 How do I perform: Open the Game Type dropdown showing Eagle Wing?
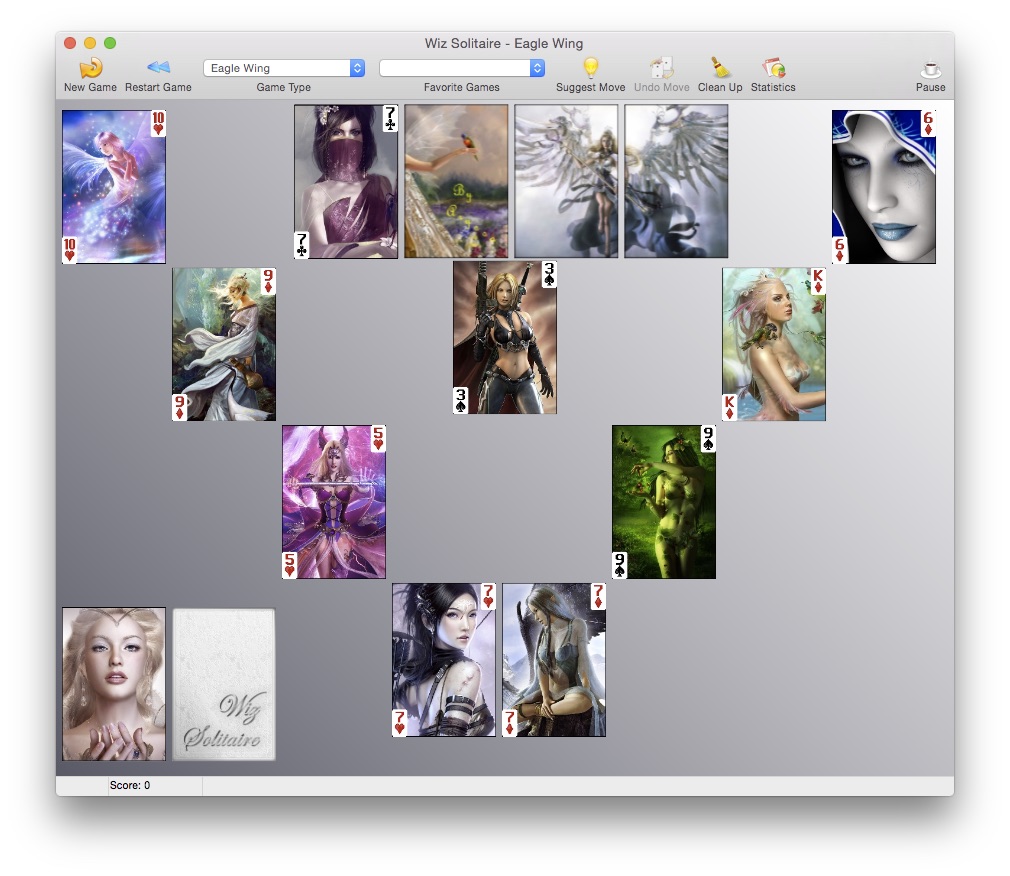(284, 68)
